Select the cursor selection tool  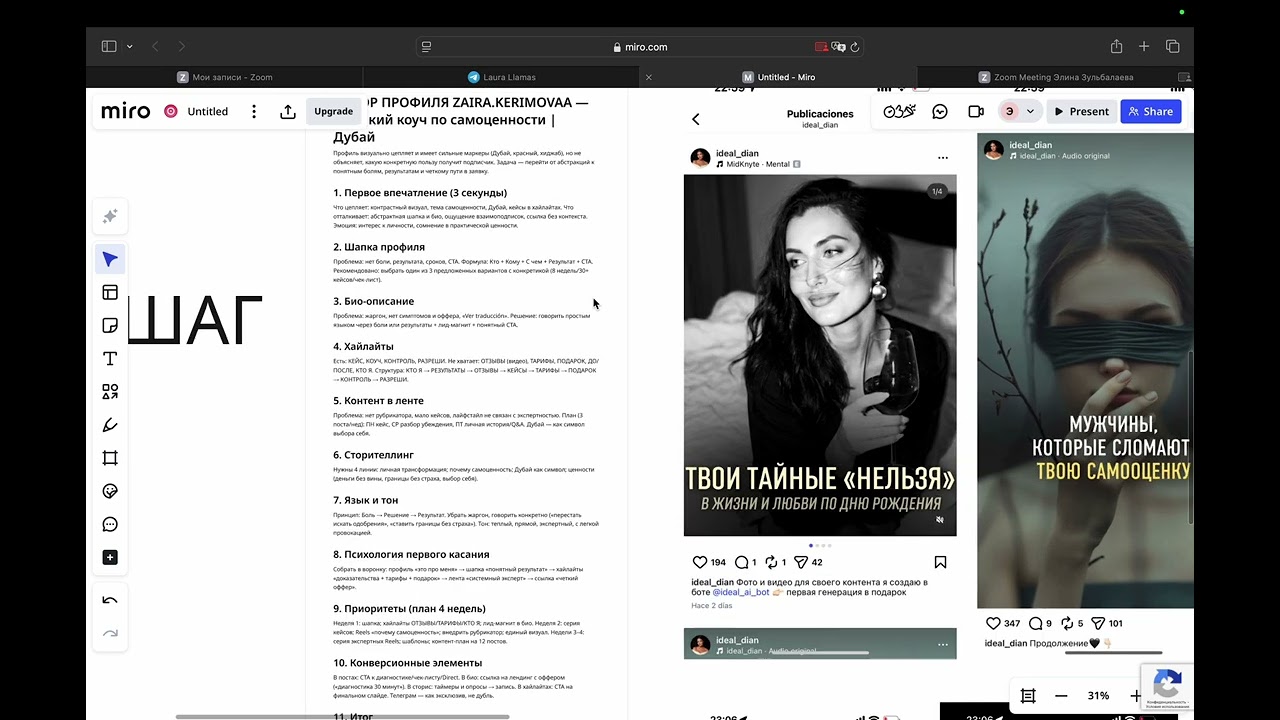point(110,260)
